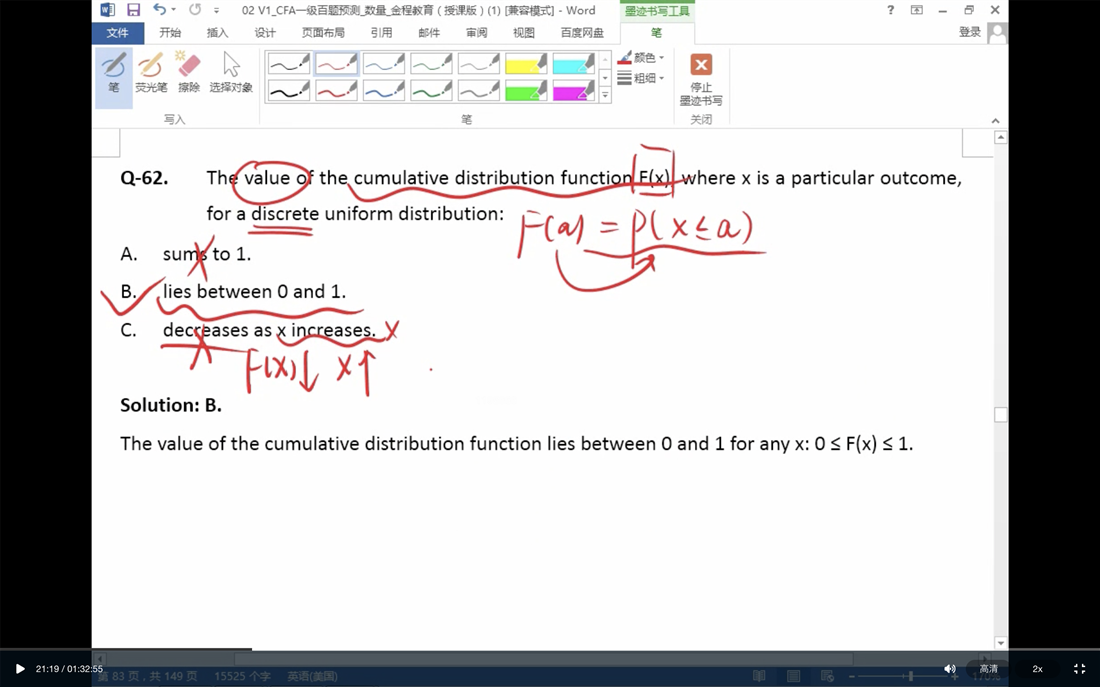The height and width of the screenshot is (687, 1100).
Task: Redo the last action
Action: (195, 10)
